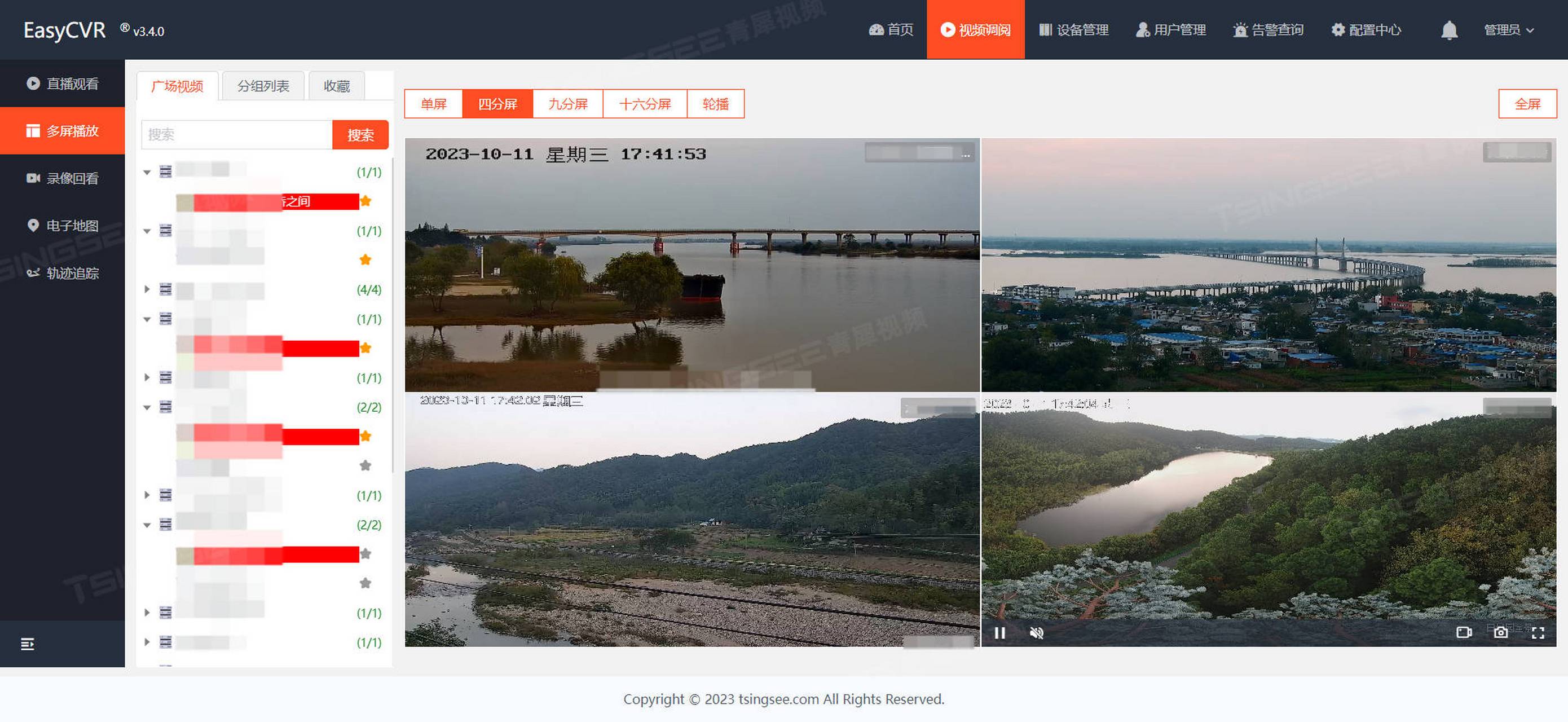Viewport: 1568px width, 722px height.
Task: Open the 直播观看 section in the sidebar
Action: [x=69, y=83]
